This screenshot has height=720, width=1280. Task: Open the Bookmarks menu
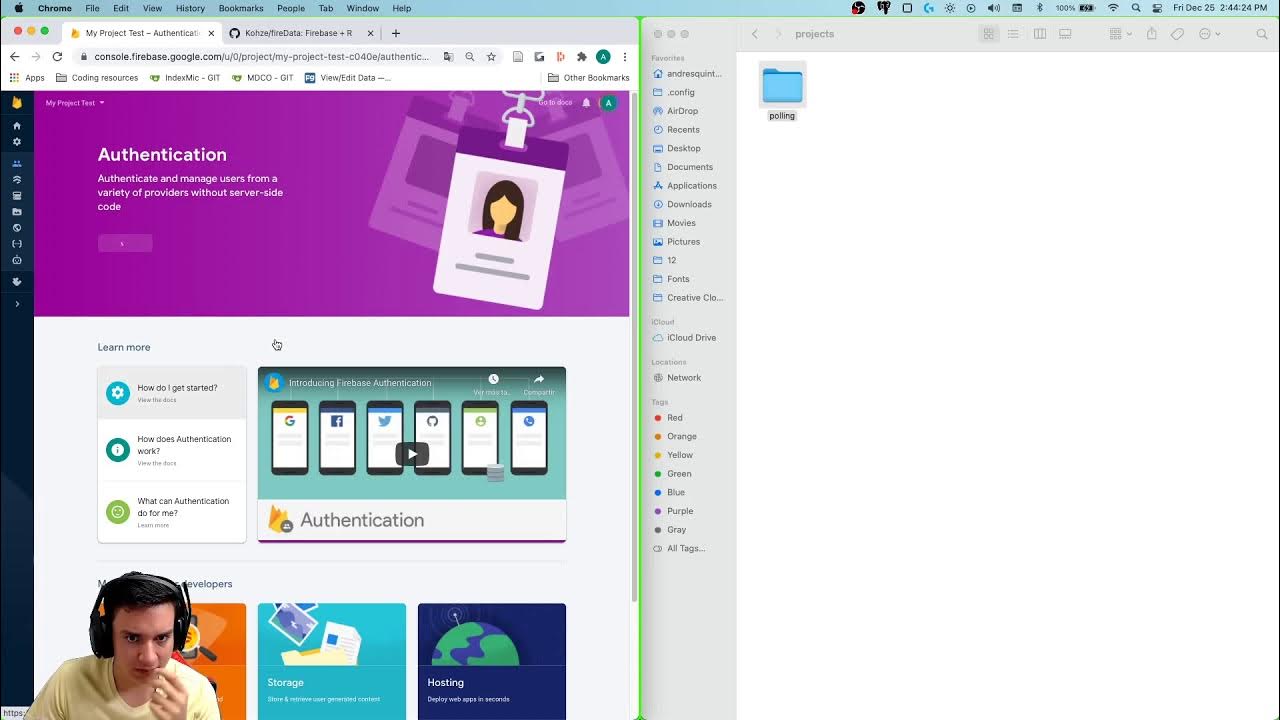241,8
